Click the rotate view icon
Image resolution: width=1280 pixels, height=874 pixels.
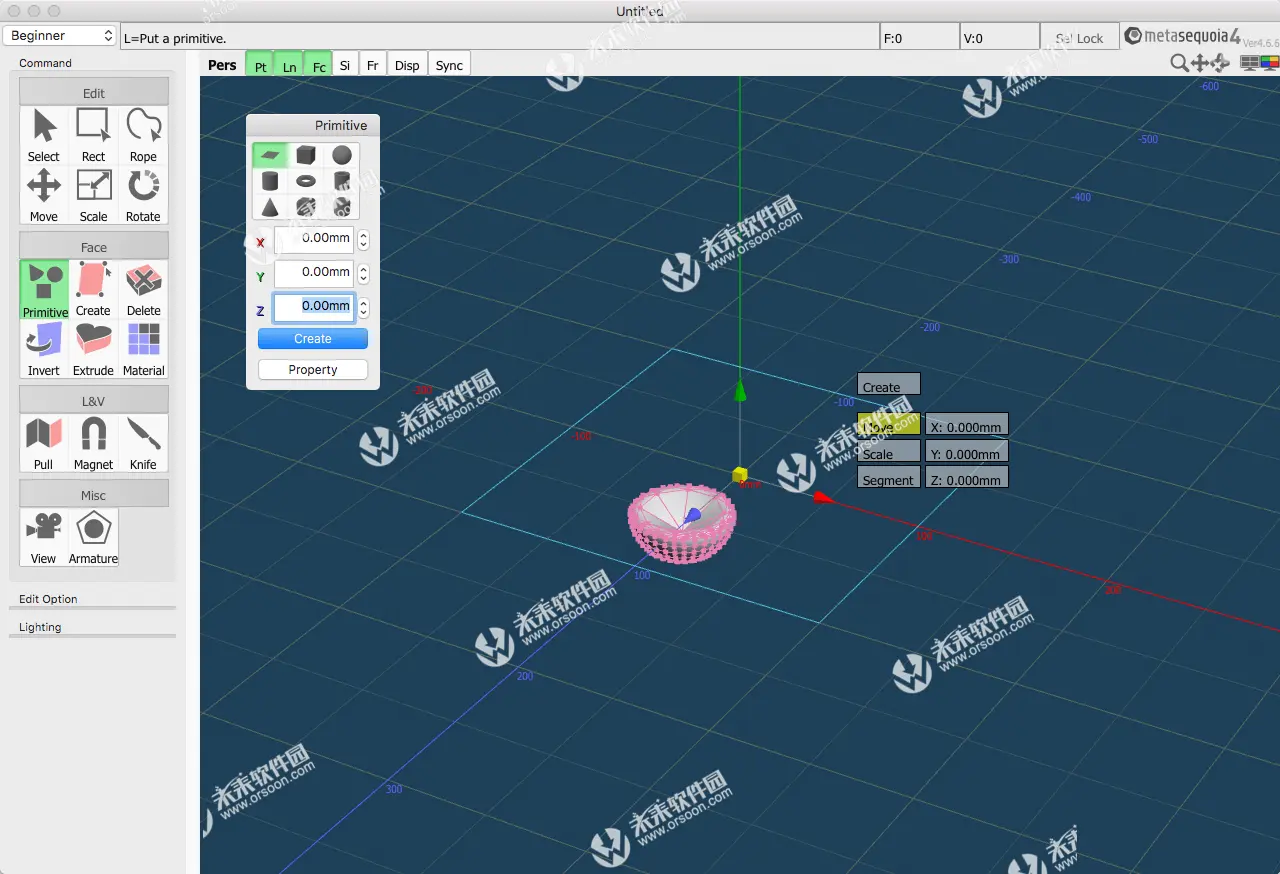[x=1221, y=63]
